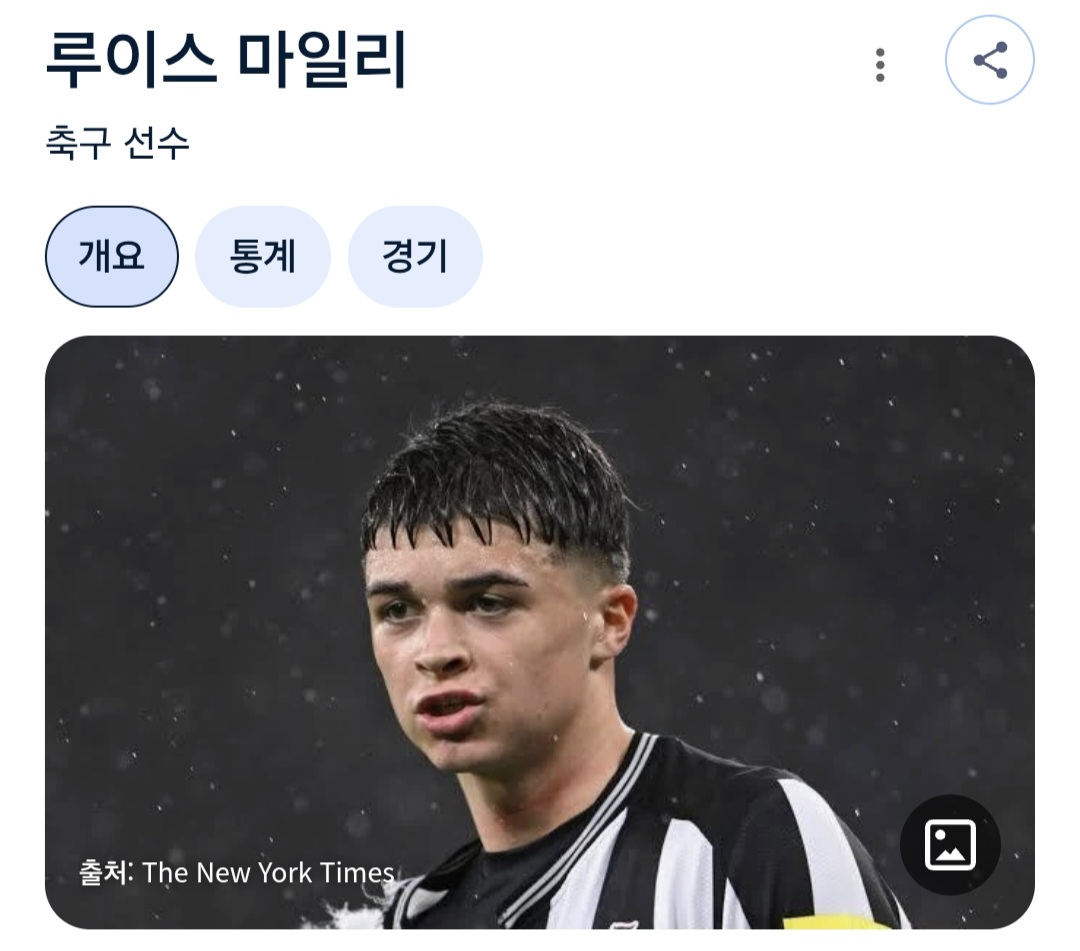Image resolution: width=1080 pixels, height=951 pixels.
Task: Click the 축구 선수 subtitle text
Action: pos(117,144)
